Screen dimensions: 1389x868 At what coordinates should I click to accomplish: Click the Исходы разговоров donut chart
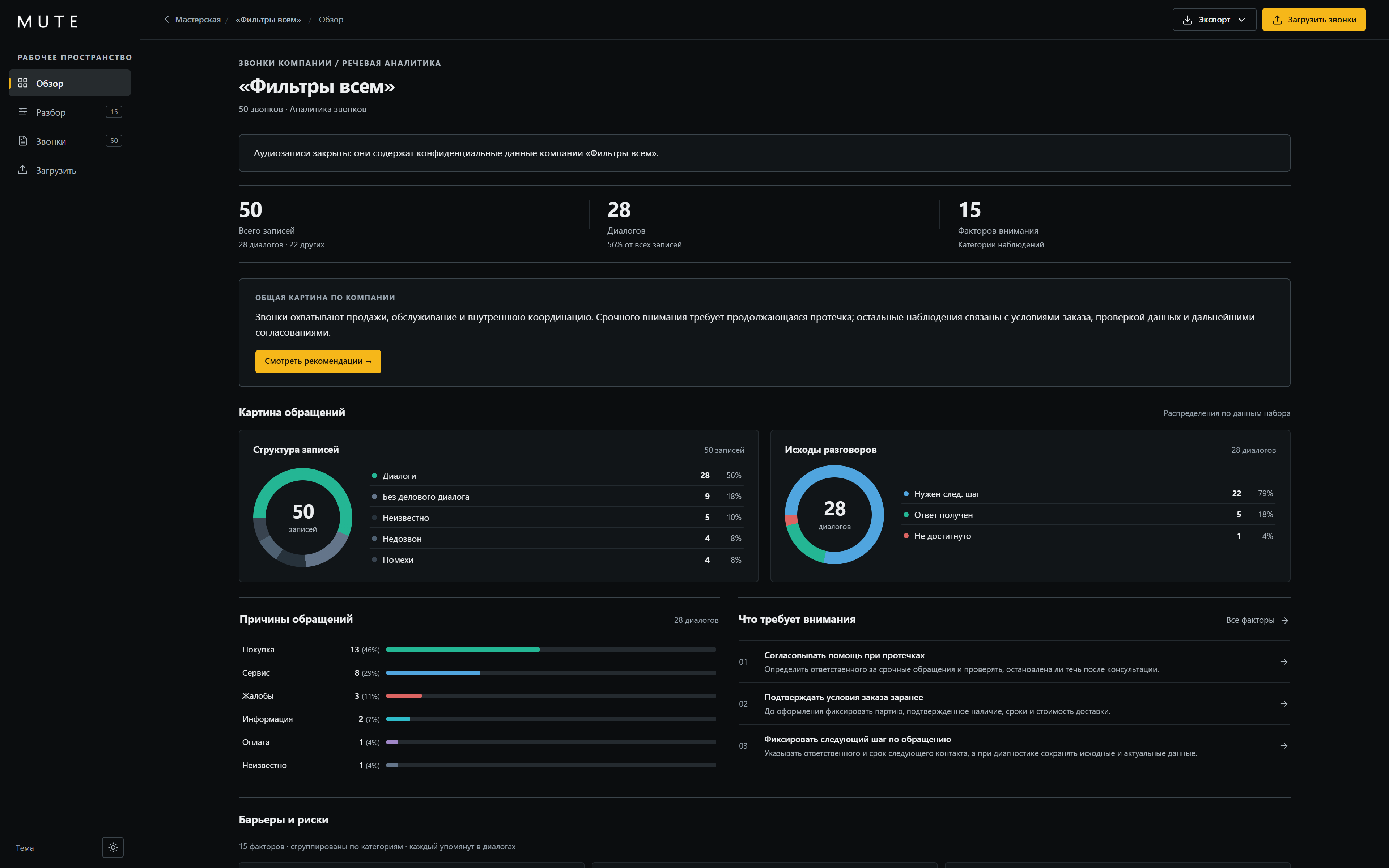[x=834, y=514]
